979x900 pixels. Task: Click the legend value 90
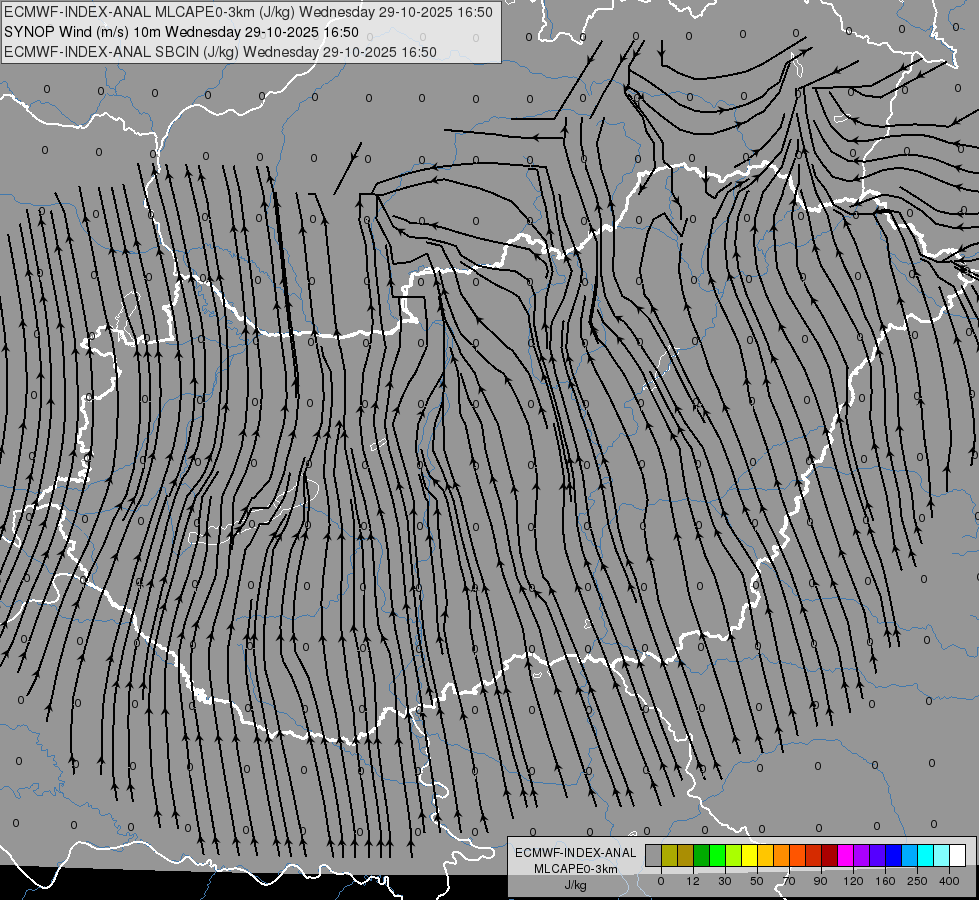click(x=820, y=881)
